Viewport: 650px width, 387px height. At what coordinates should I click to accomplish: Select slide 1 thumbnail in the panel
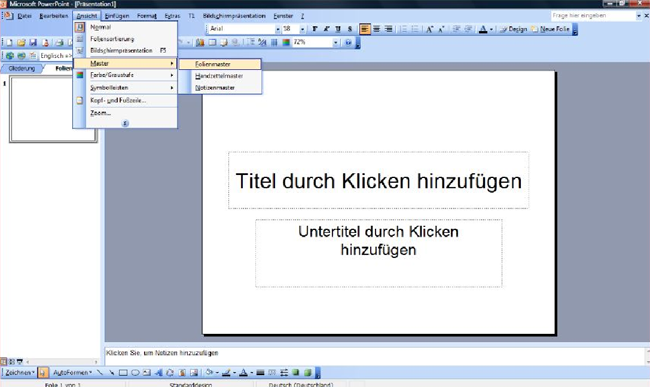[53, 109]
